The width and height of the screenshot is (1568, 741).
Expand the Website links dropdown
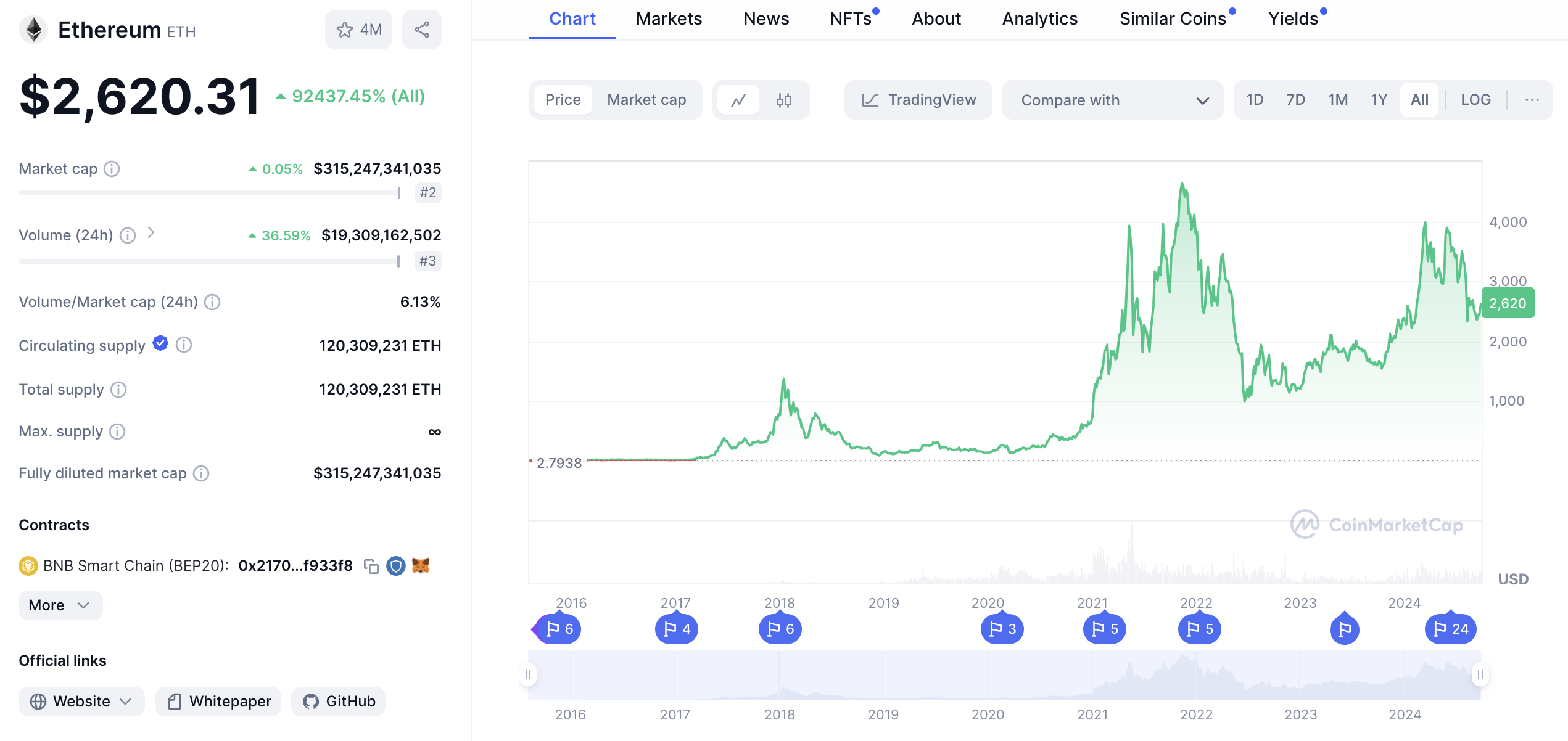pos(81,702)
